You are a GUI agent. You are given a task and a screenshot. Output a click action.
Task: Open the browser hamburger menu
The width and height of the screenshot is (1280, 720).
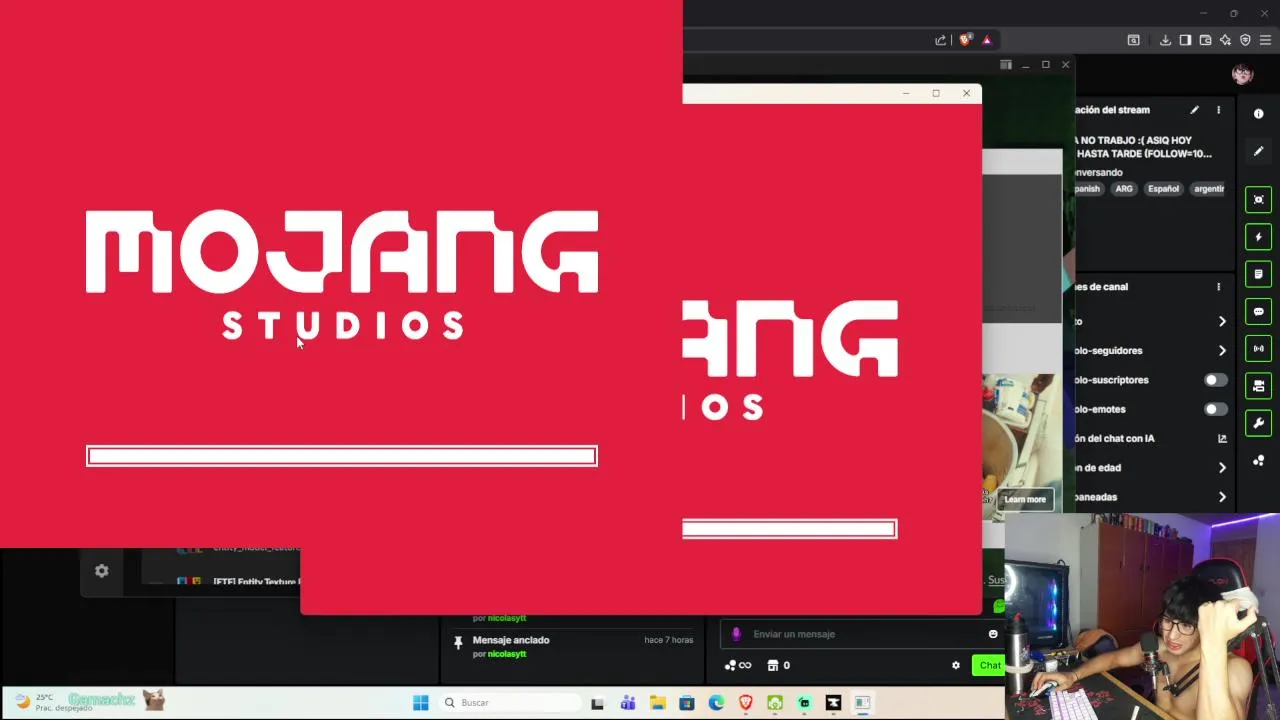[1265, 40]
